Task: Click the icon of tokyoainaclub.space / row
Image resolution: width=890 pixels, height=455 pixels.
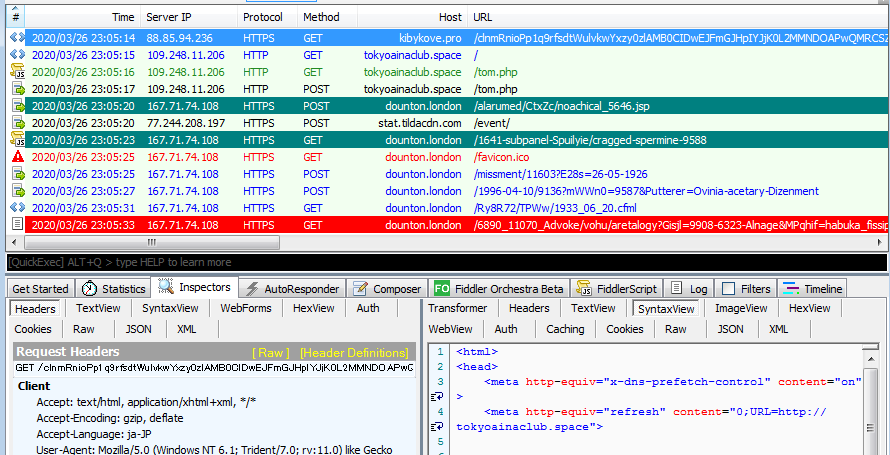Action: (17, 55)
